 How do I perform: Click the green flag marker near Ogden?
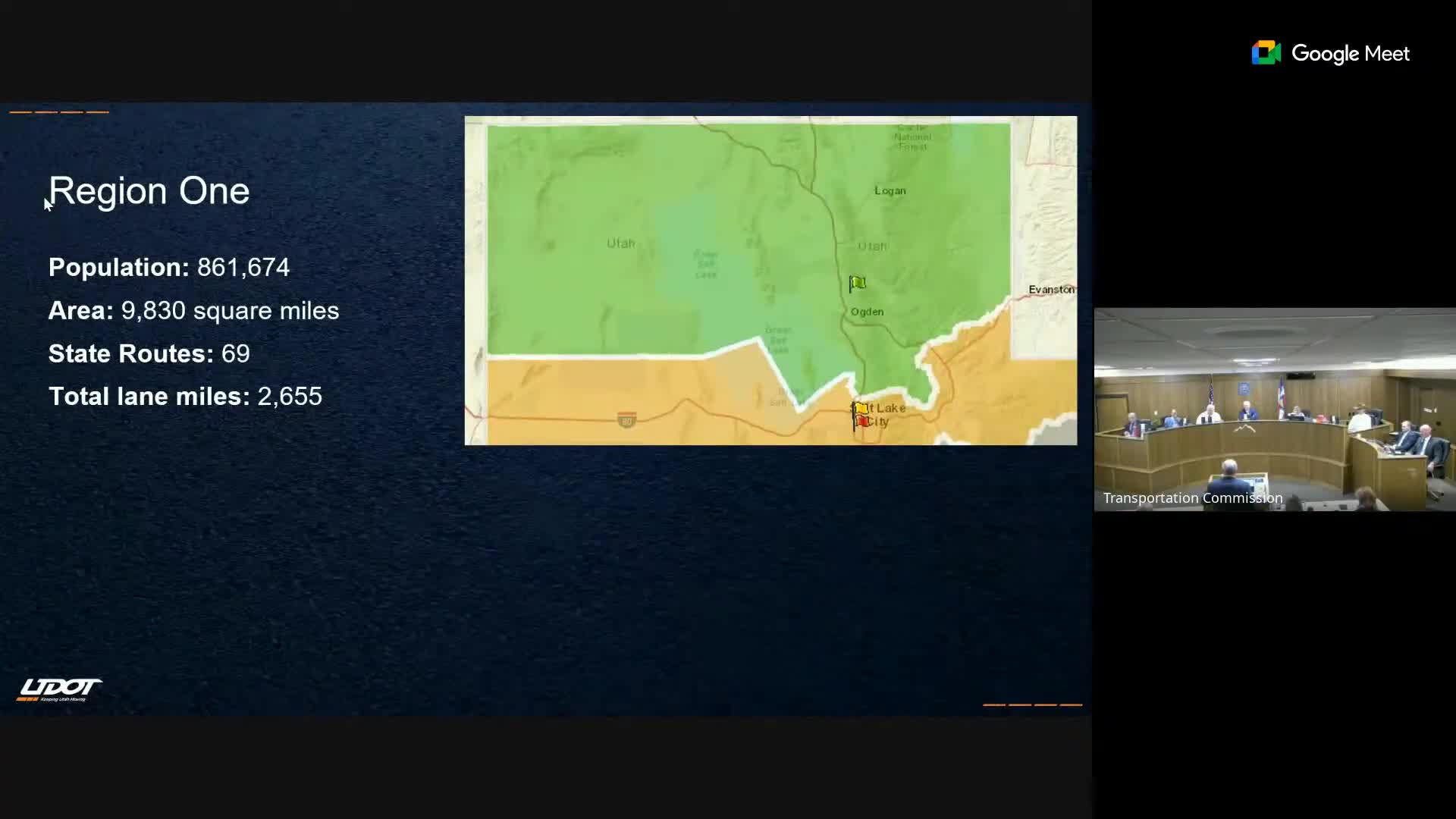coord(857,284)
